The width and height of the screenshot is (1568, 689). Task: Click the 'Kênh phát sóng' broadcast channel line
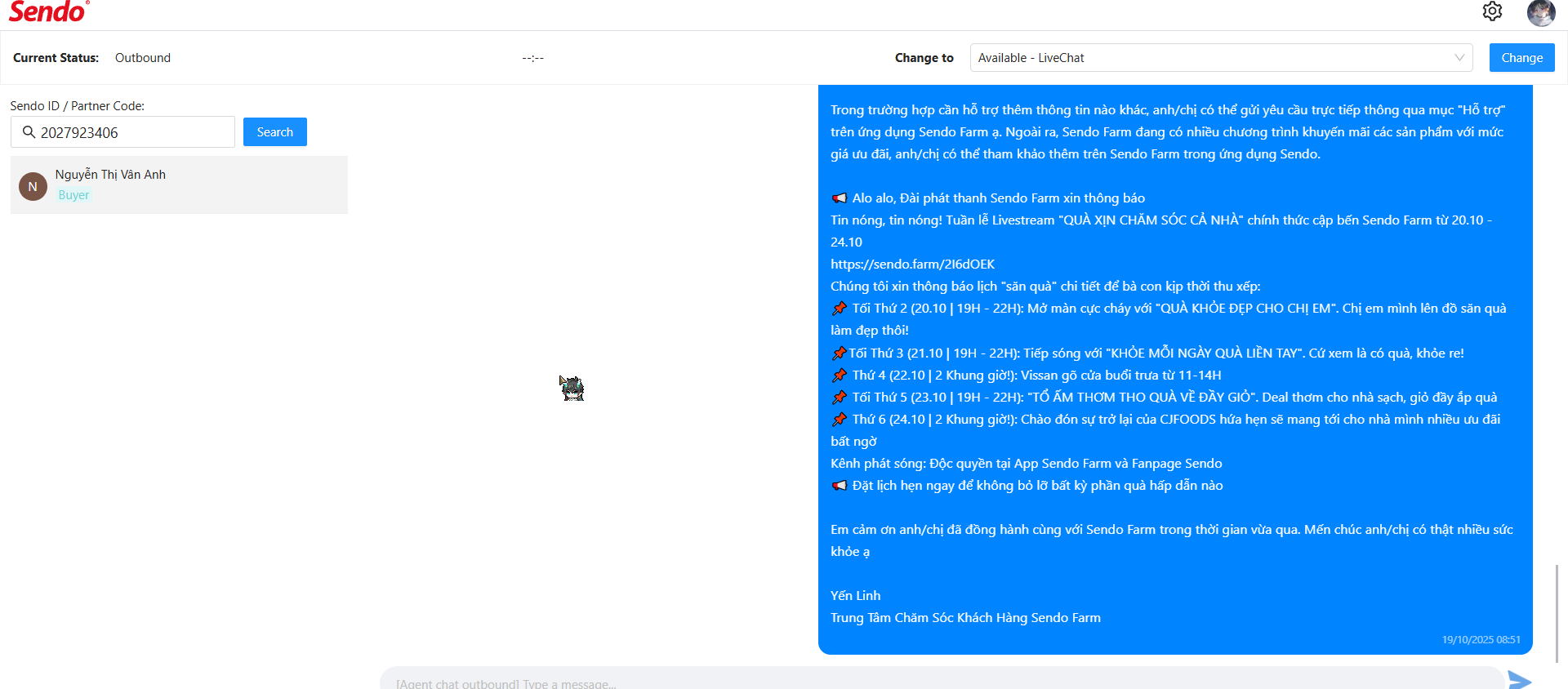pyautogui.click(x=1027, y=464)
